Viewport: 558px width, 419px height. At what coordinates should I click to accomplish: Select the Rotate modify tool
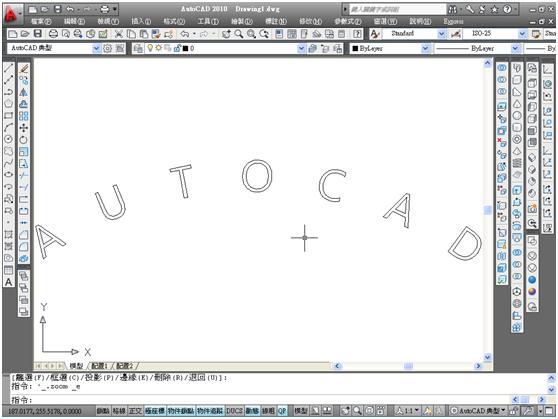click(23, 140)
